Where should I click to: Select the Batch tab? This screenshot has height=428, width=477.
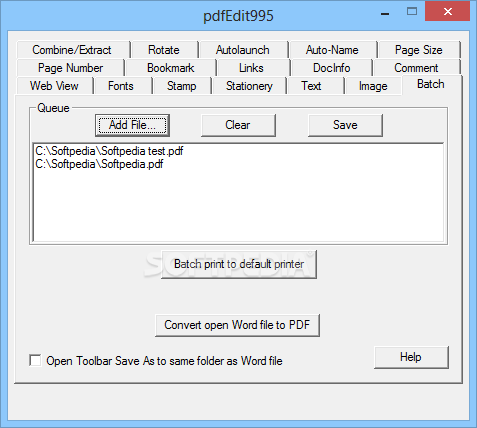(x=432, y=85)
